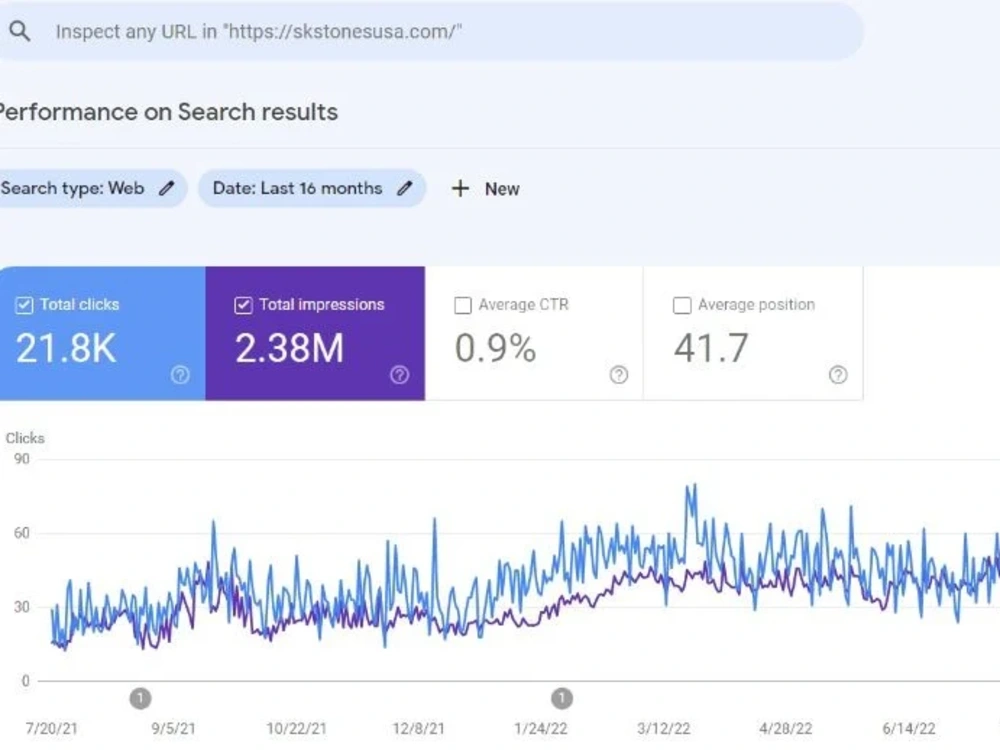Add a New filter
Viewport: 1000px width, 750px height.
point(486,189)
